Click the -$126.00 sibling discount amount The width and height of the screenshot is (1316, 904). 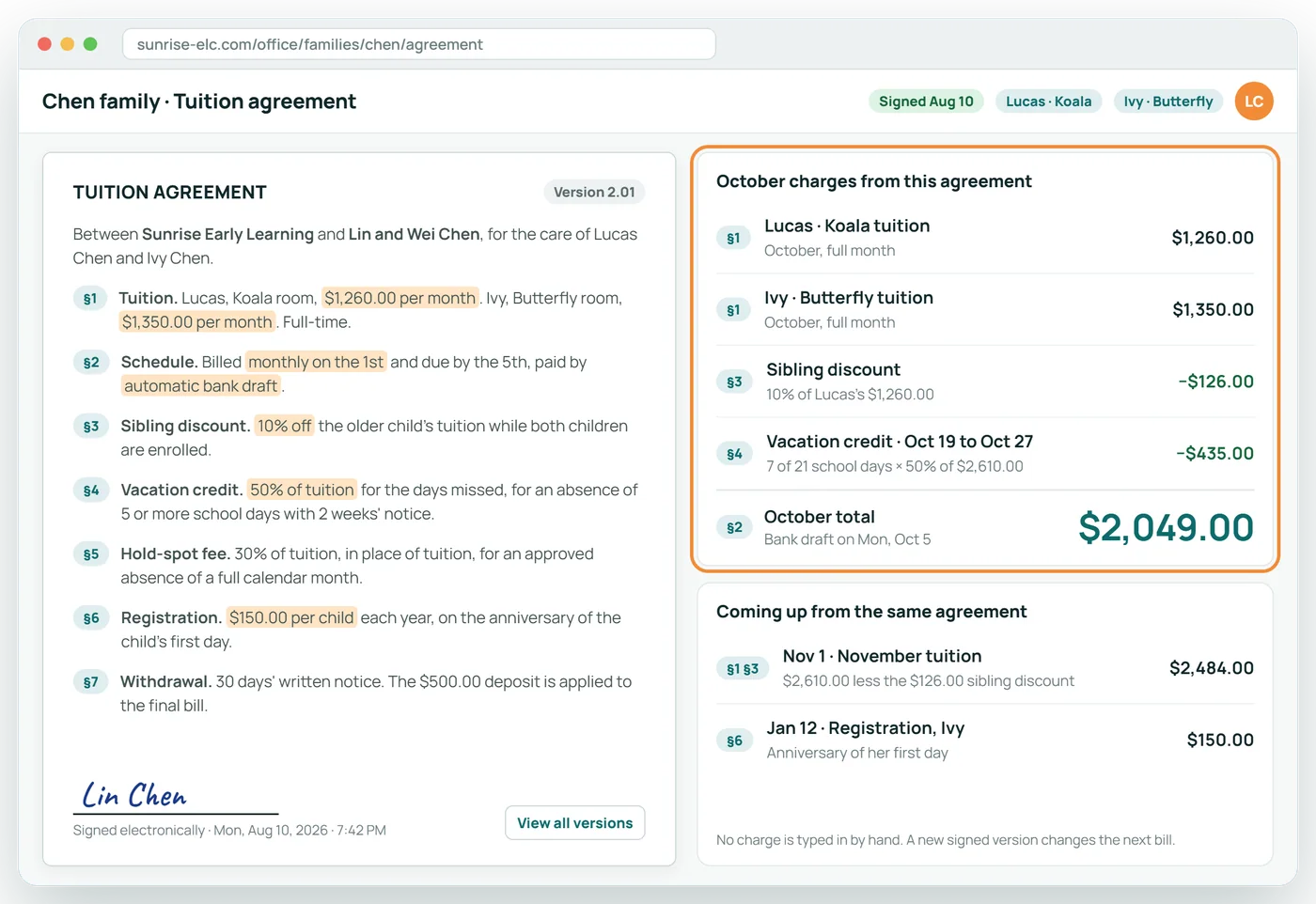(x=1216, y=382)
